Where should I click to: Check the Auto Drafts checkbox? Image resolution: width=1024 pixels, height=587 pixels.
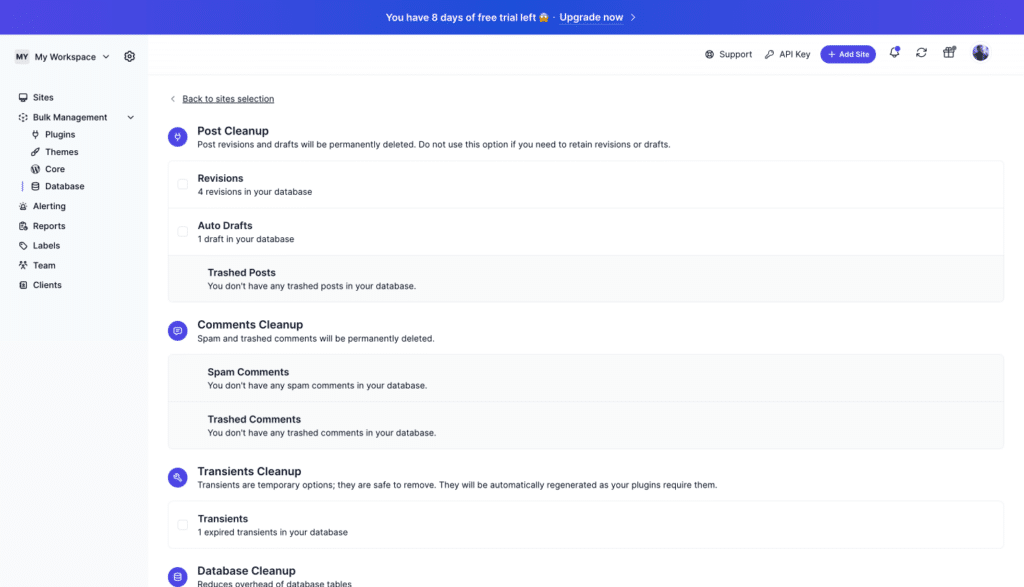tap(183, 232)
